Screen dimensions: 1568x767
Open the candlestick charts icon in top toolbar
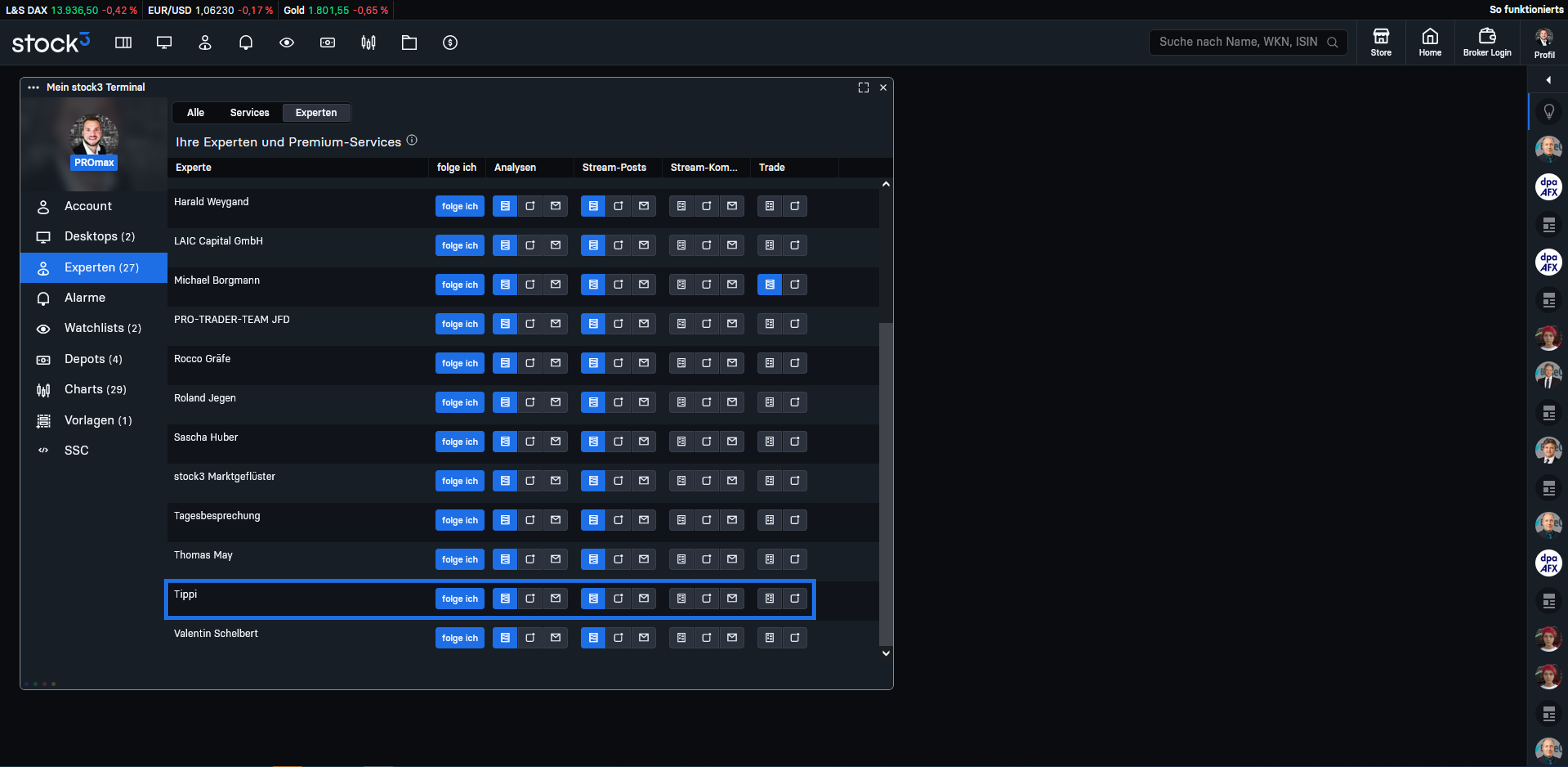click(368, 43)
